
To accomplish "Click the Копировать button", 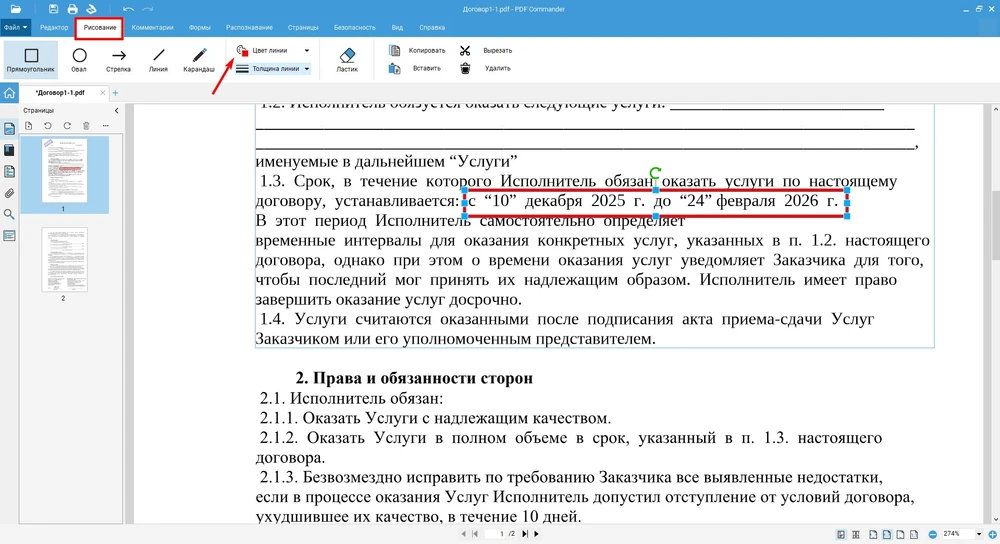I will coord(419,50).
